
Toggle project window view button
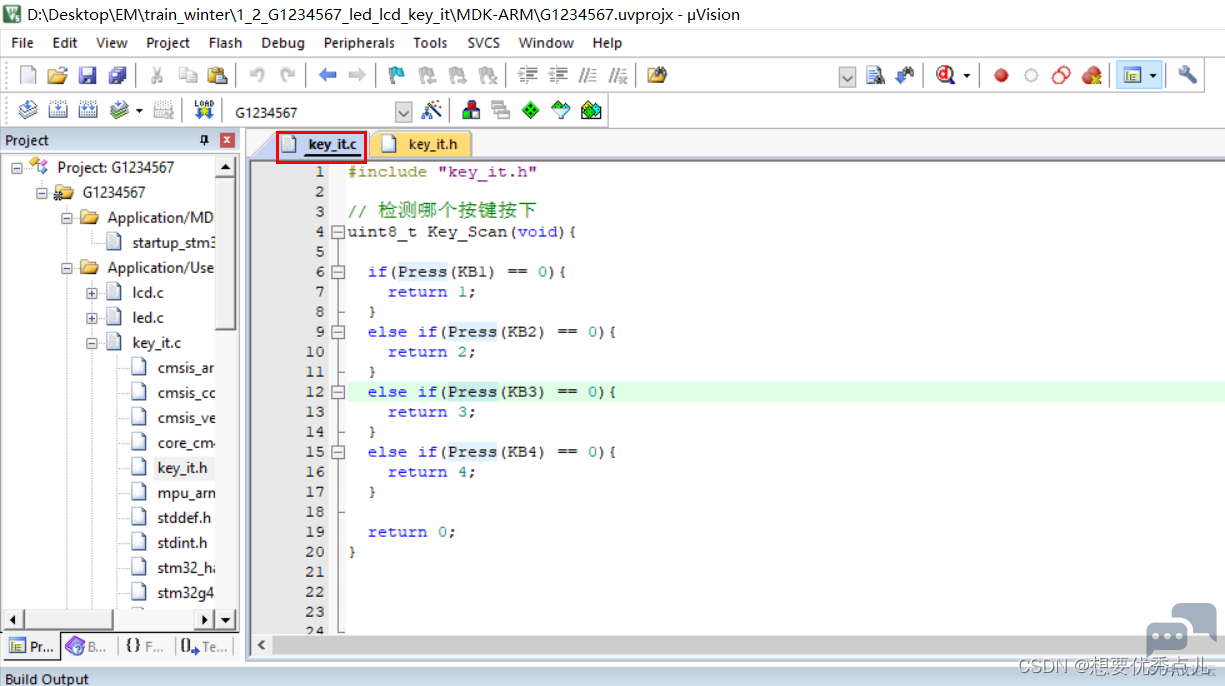pos(1132,75)
